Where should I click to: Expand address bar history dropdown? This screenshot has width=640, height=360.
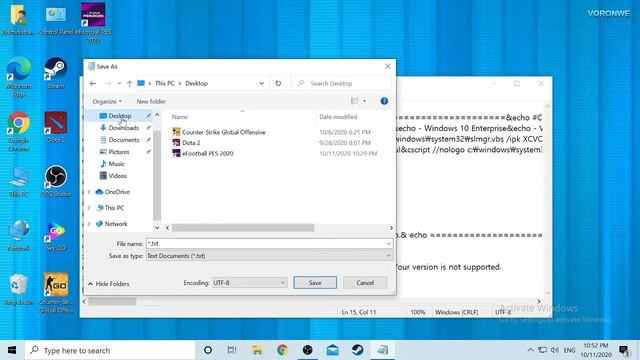[261, 83]
